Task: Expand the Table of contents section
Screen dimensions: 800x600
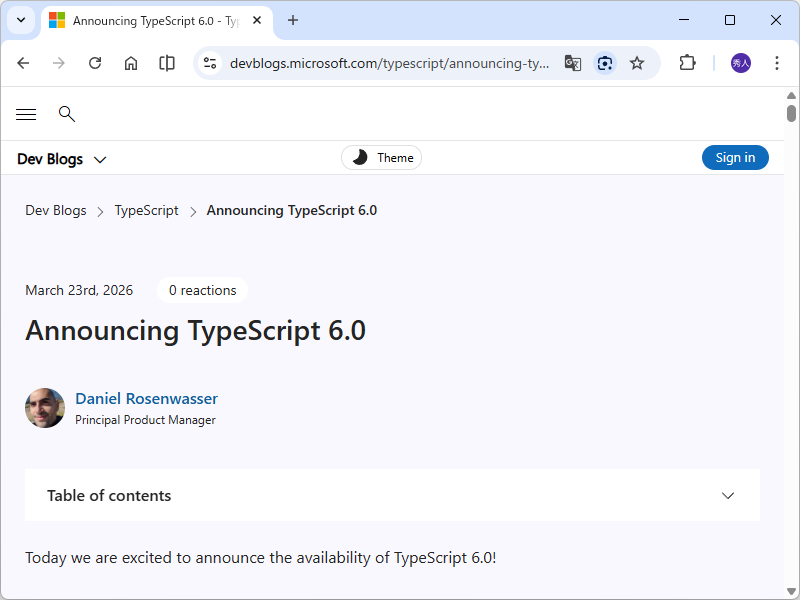Action: [x=392, y=496]
